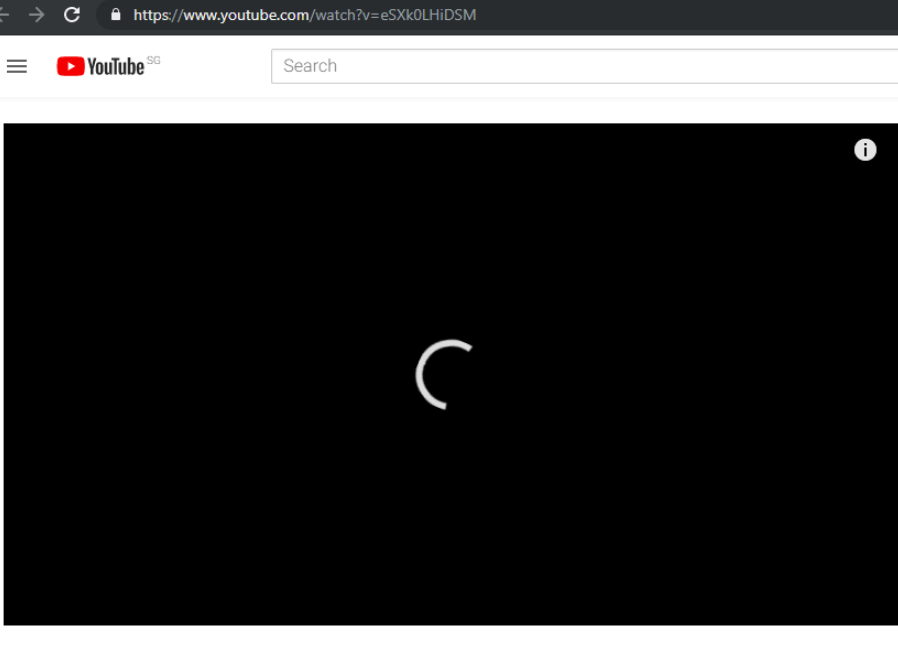Go back using the browser back arrow
Screen dimensions: 898x647
pos(5,15)
